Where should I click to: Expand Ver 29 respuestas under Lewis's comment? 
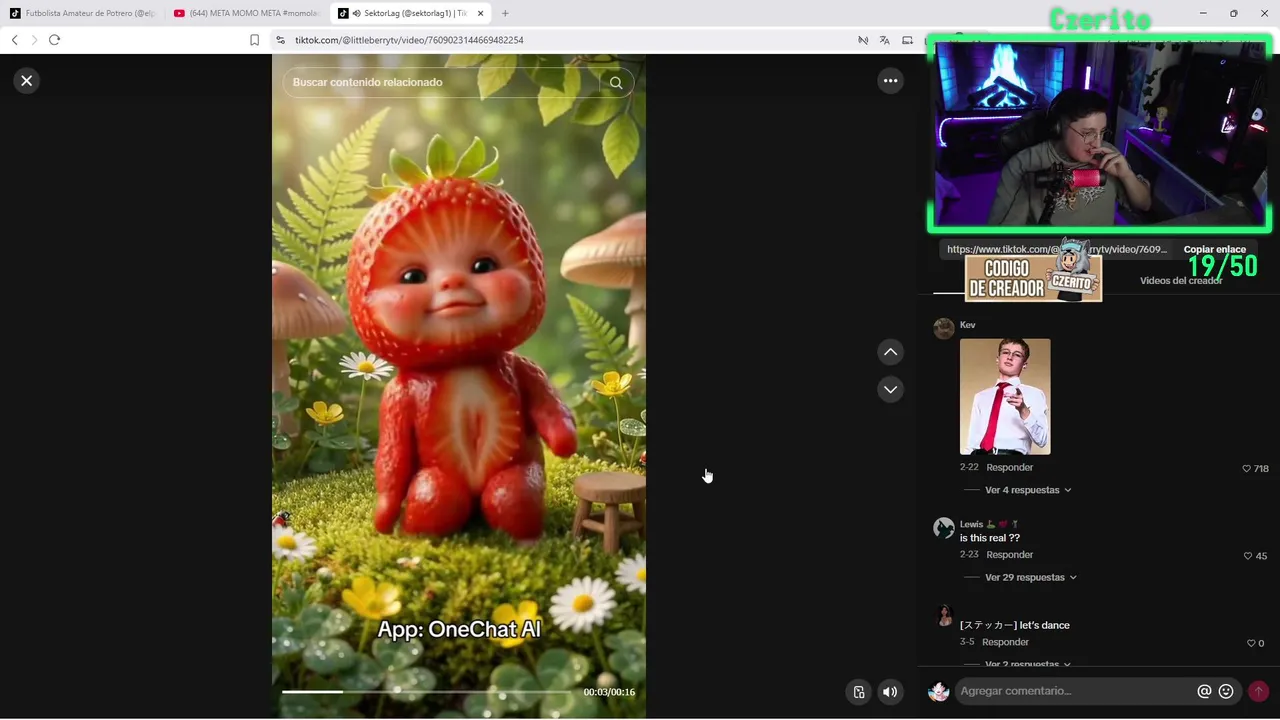(x=1031, y=578)
